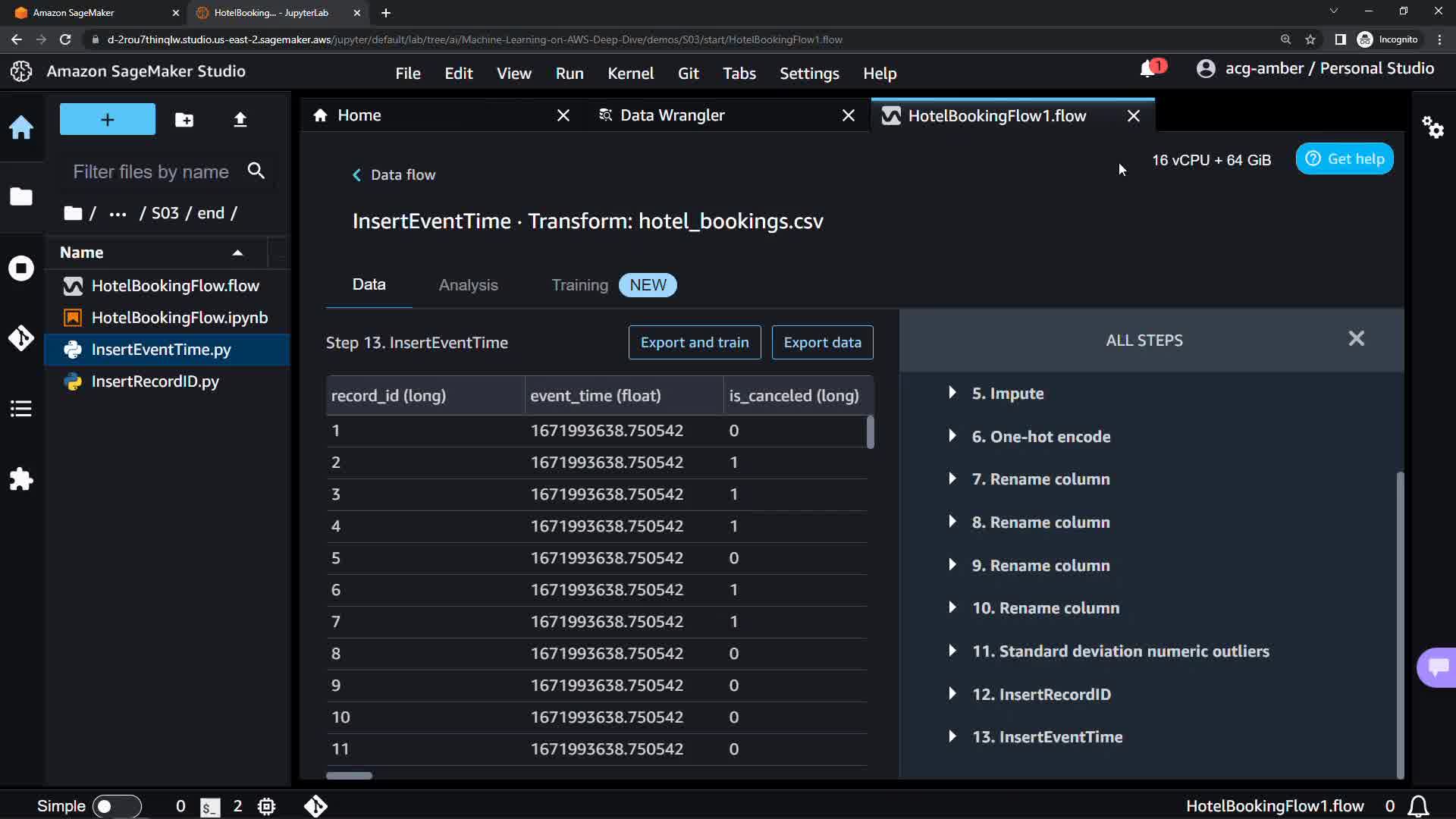
Task: Click the Export and train button
Action: [694, 342]
